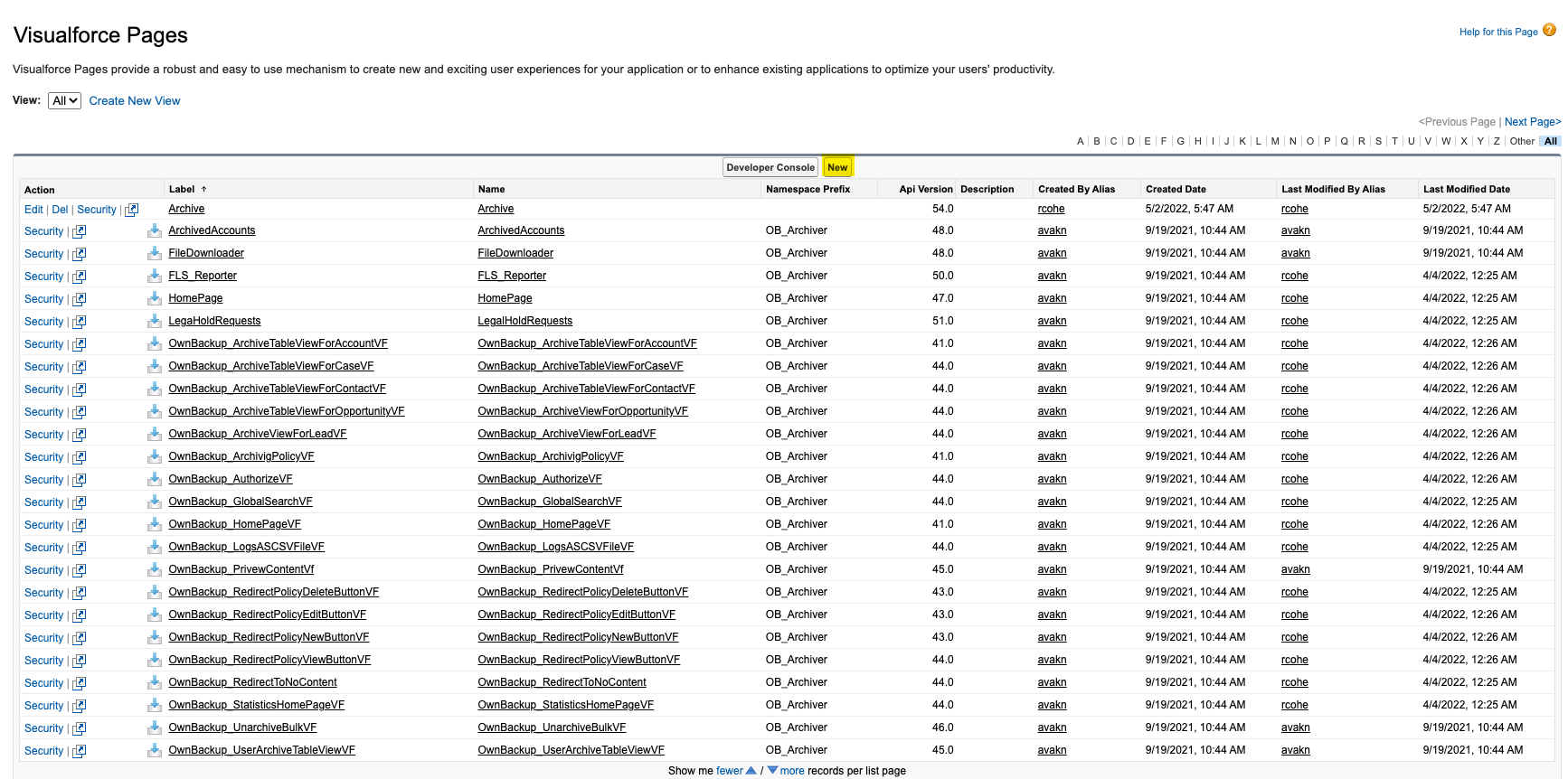Click managed package icon beside ArchivedAccounts label
This screenshot has height=779, width=1568.
click(x=155, y=230)
